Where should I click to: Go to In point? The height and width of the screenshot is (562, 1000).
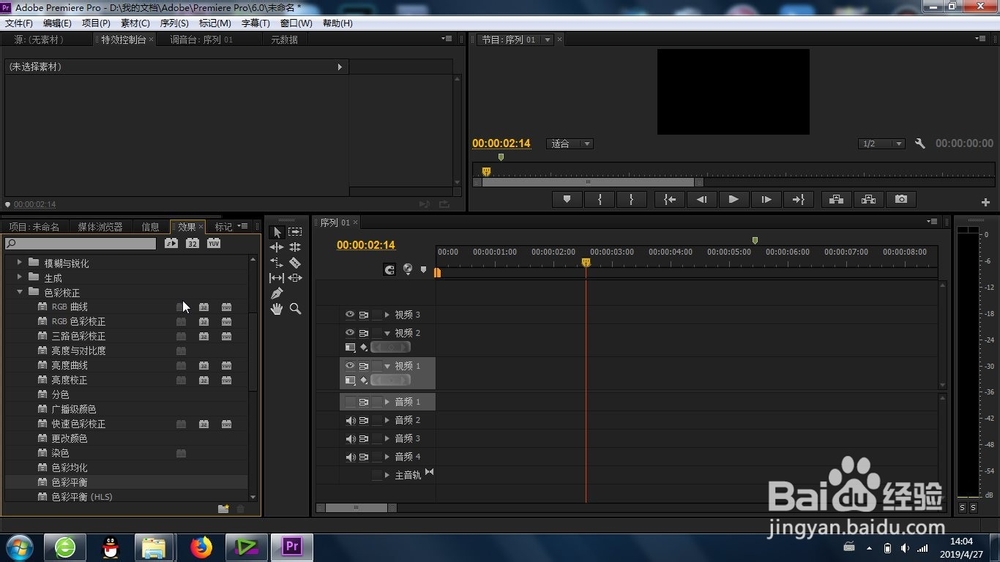(670, 200)
